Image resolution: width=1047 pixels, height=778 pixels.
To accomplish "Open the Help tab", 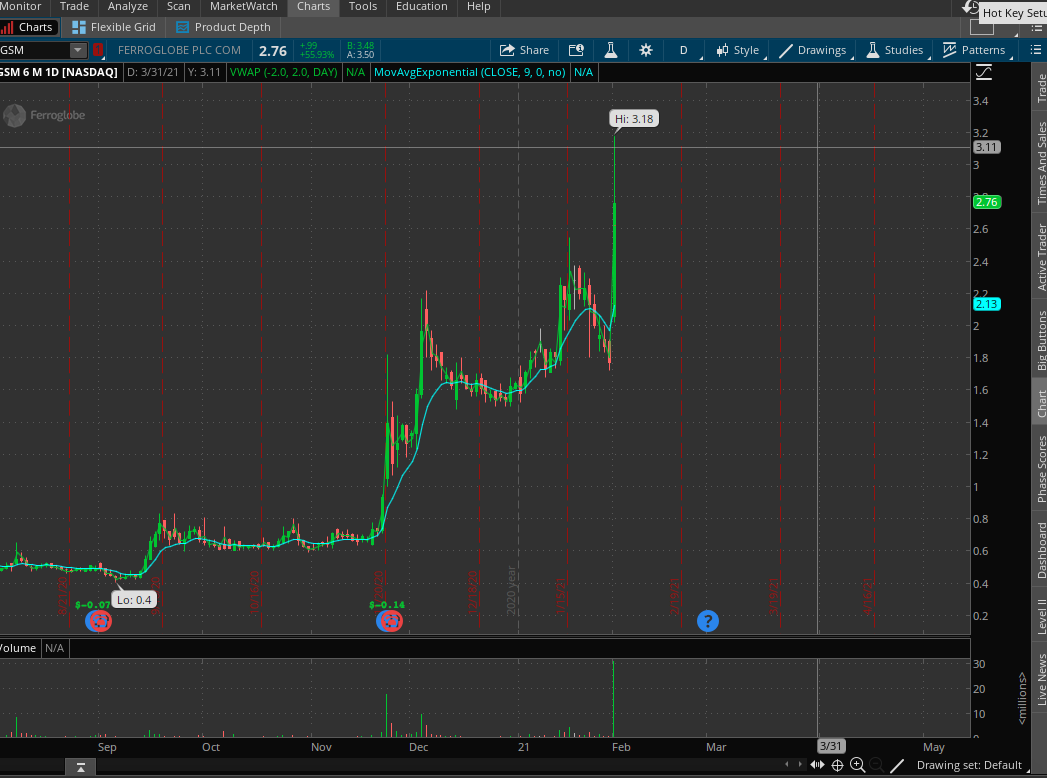I will tap(478, 7).
